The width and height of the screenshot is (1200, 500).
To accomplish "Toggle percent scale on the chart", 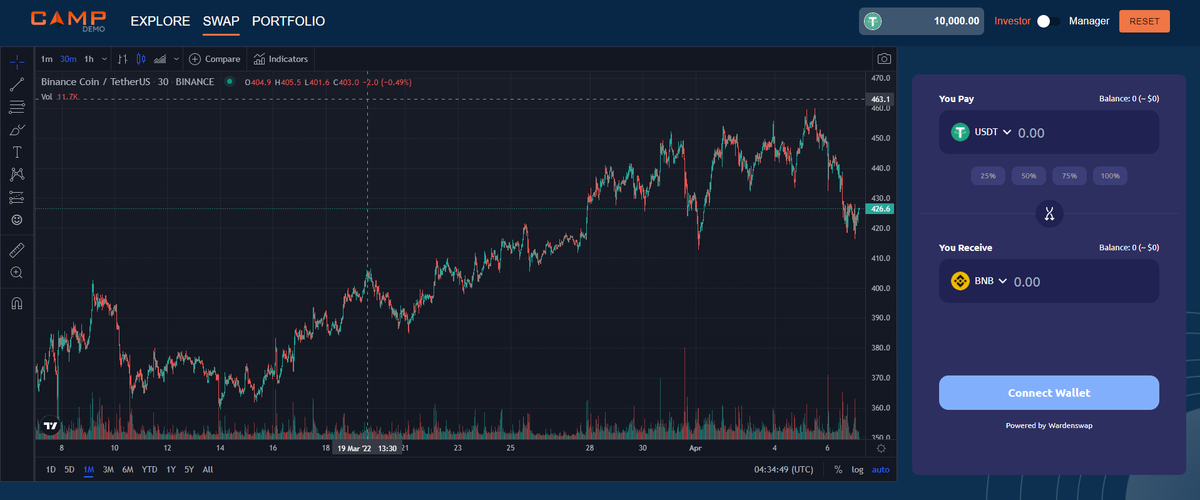I will (x=838, y=469).
